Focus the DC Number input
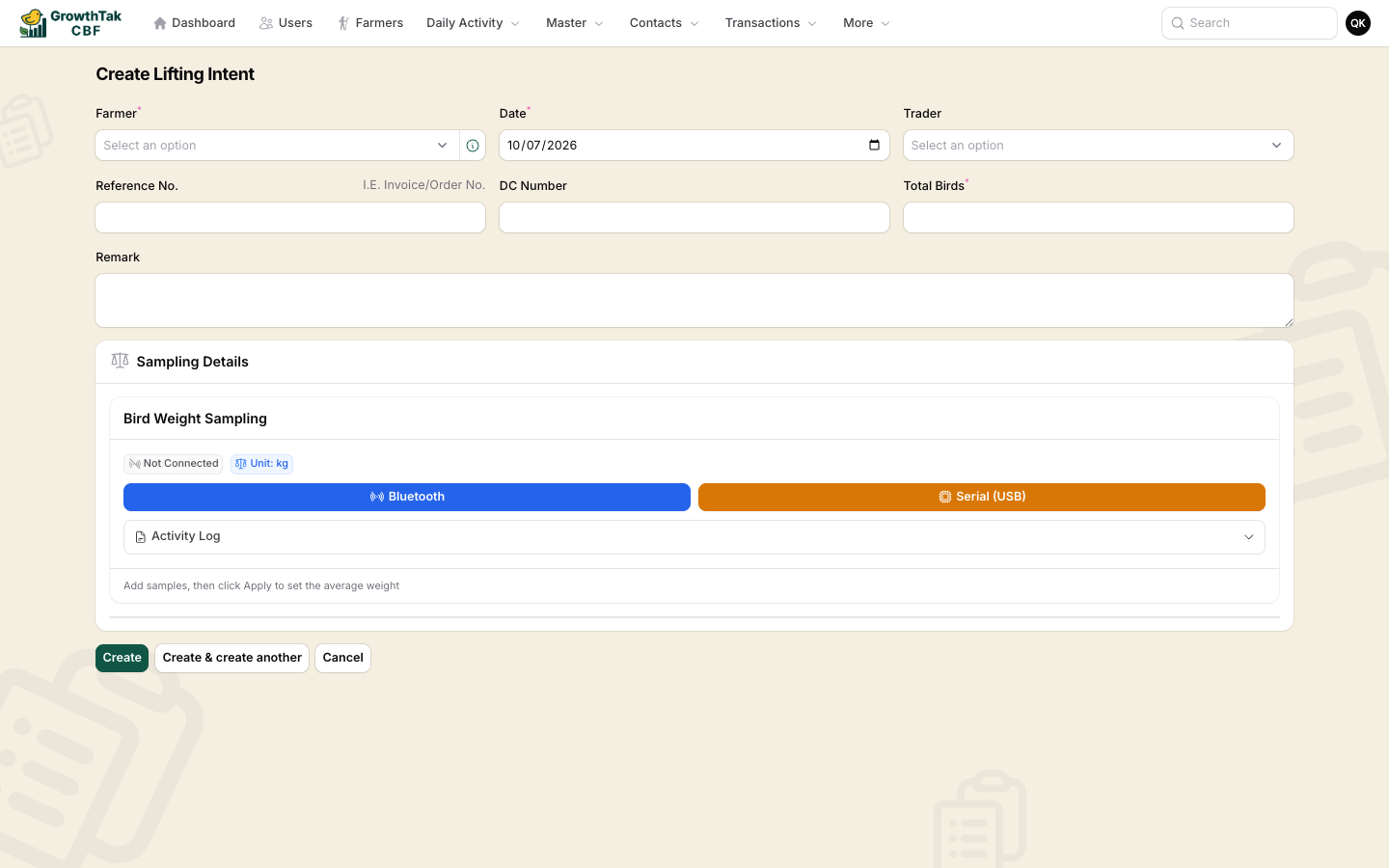This screenshot has width=1389, height=868. click(694, 218)
